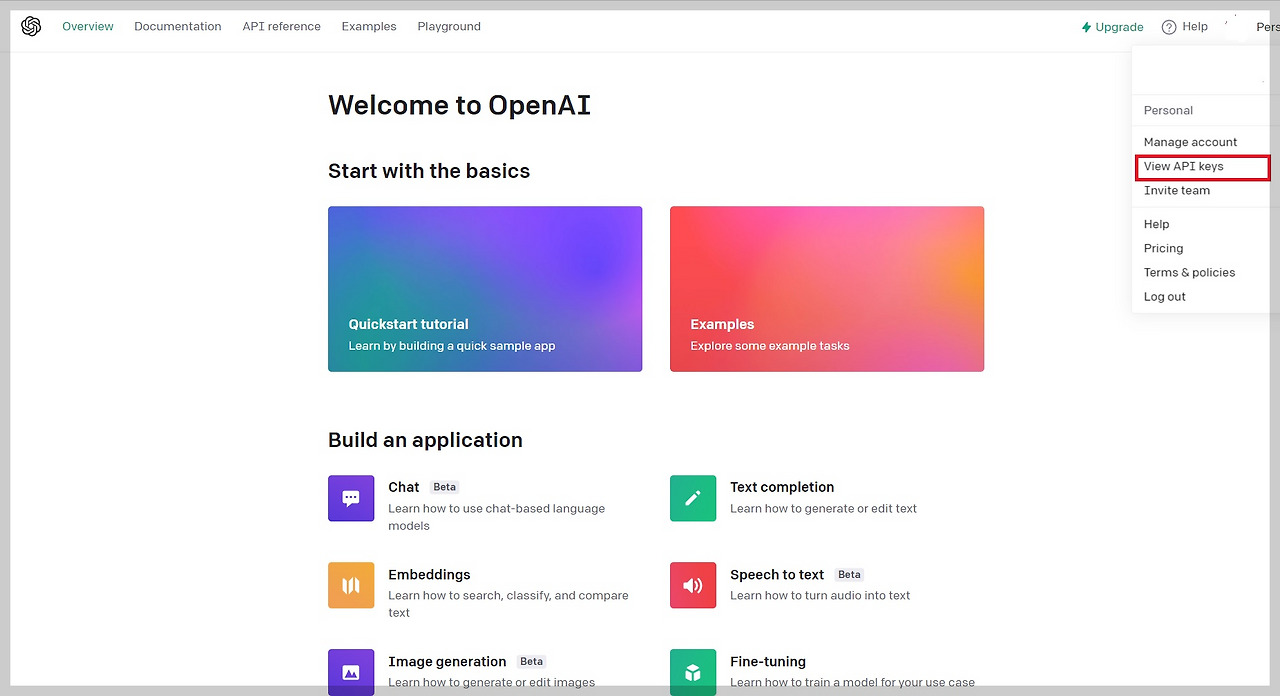1280x696 pixels.
Task: Click the OpenAI logo icon
Action: pyautogui.click(x=31, y=26)
